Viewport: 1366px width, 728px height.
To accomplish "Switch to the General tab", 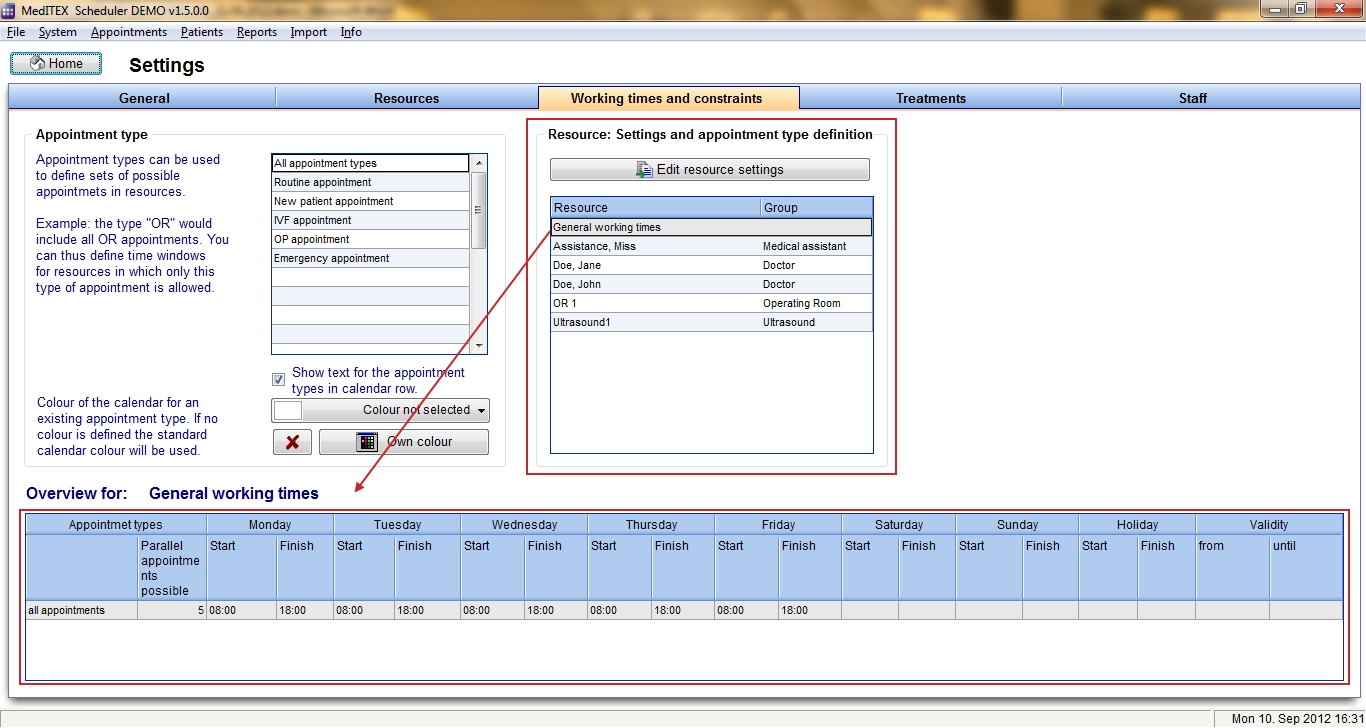I will 144,98.
